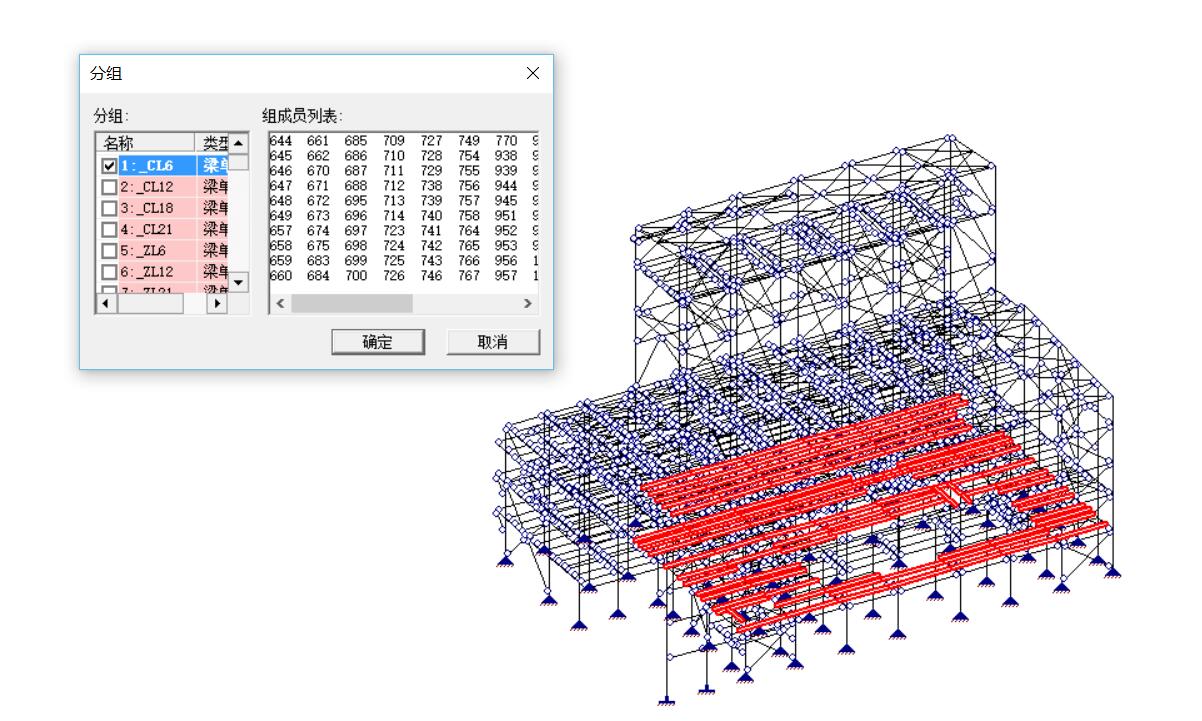Viewport: 1202px width, 721px height.
Task: Click the 名称 column header
Action: point(145,144)
